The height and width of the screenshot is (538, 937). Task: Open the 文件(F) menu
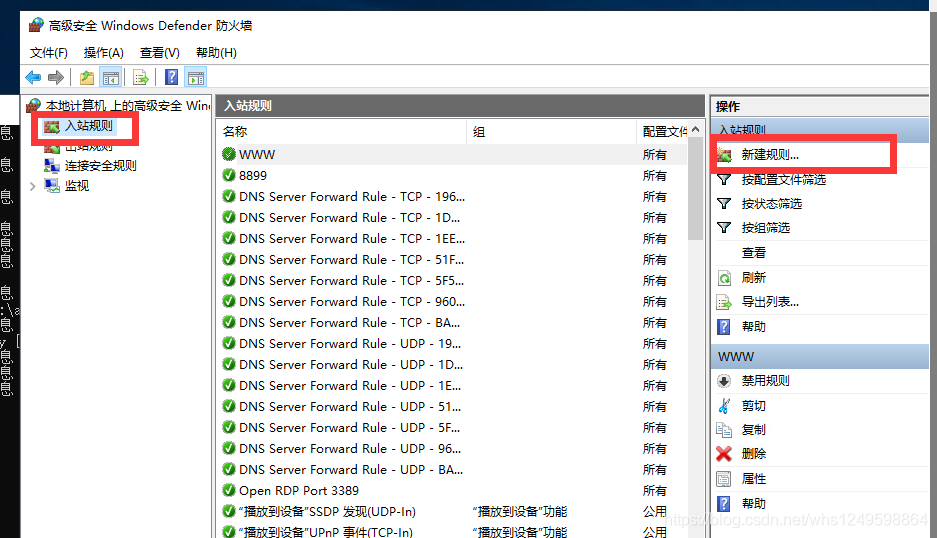click(48, 53)
